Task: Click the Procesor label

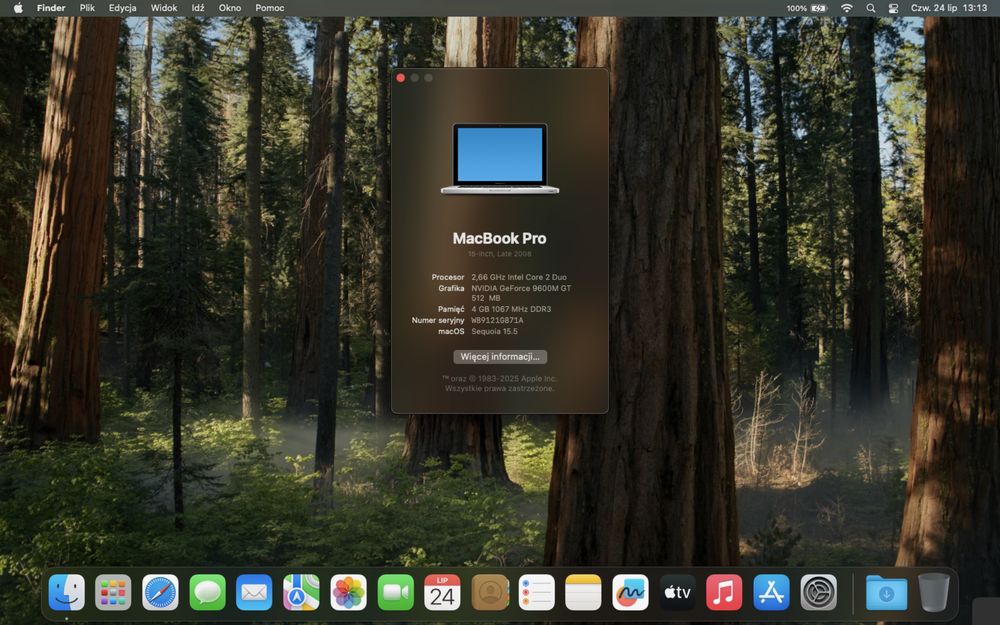Action: 448,277
